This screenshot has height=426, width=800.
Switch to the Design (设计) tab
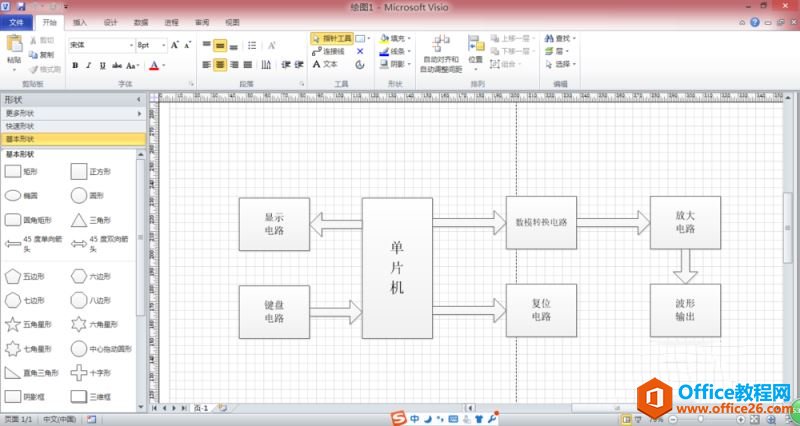click(x=110, y=21)
